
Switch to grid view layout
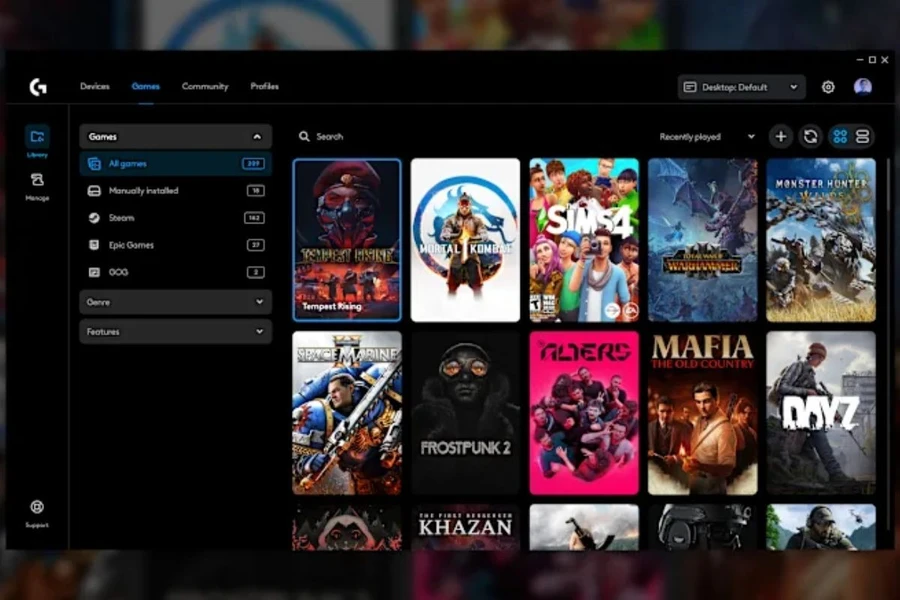840,137
